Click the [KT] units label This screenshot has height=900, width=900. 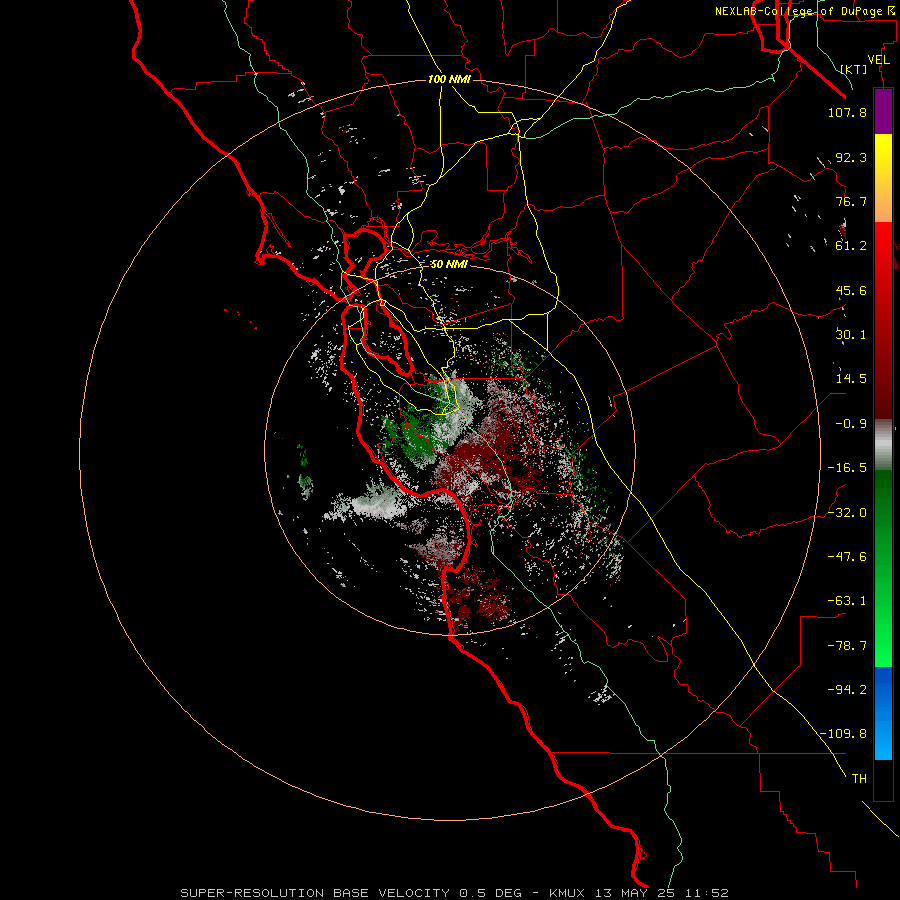tap(854, 69)
